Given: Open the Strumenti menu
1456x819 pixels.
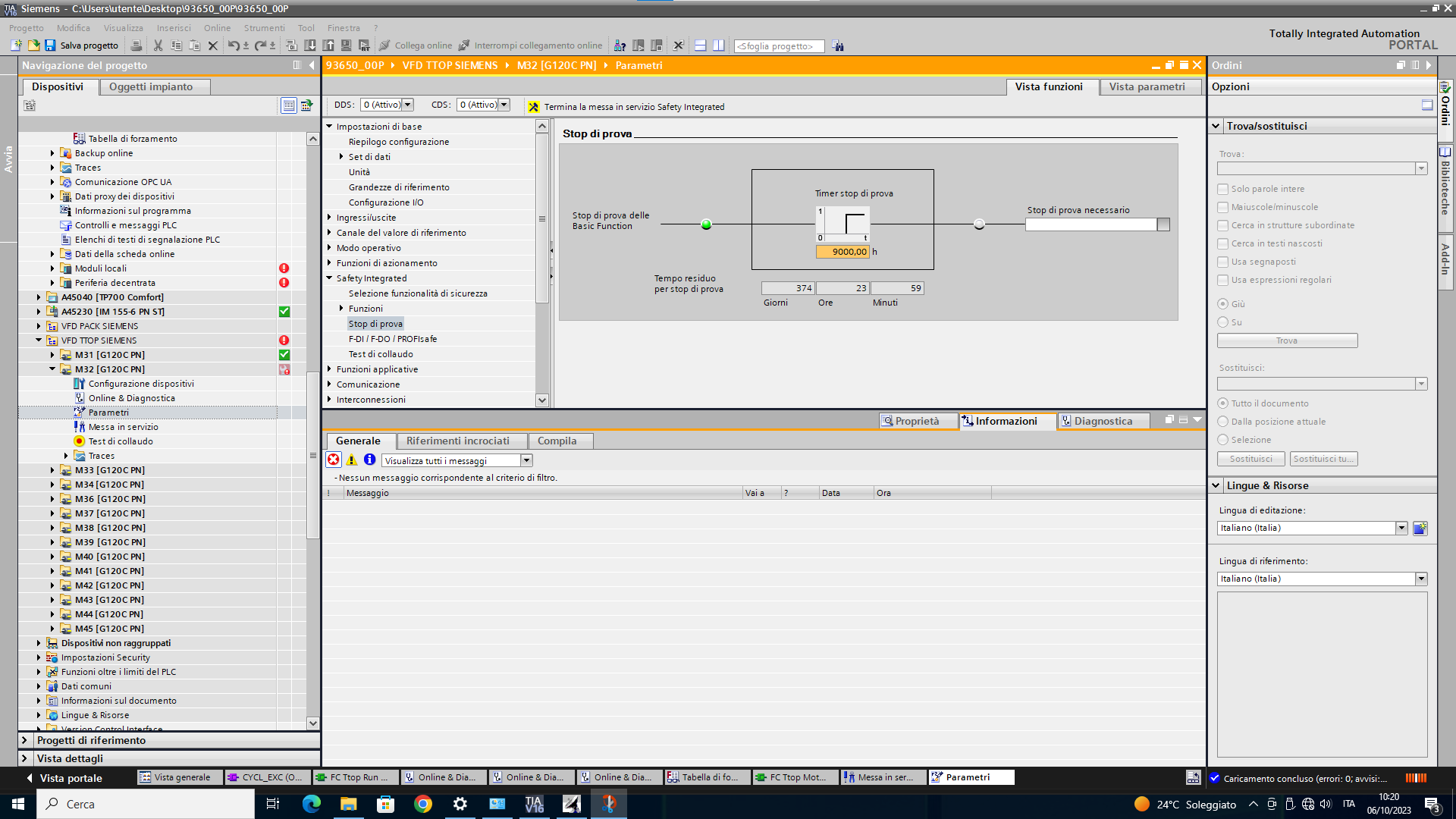Looking at the screenshot, I should click(x=265, y=28).
